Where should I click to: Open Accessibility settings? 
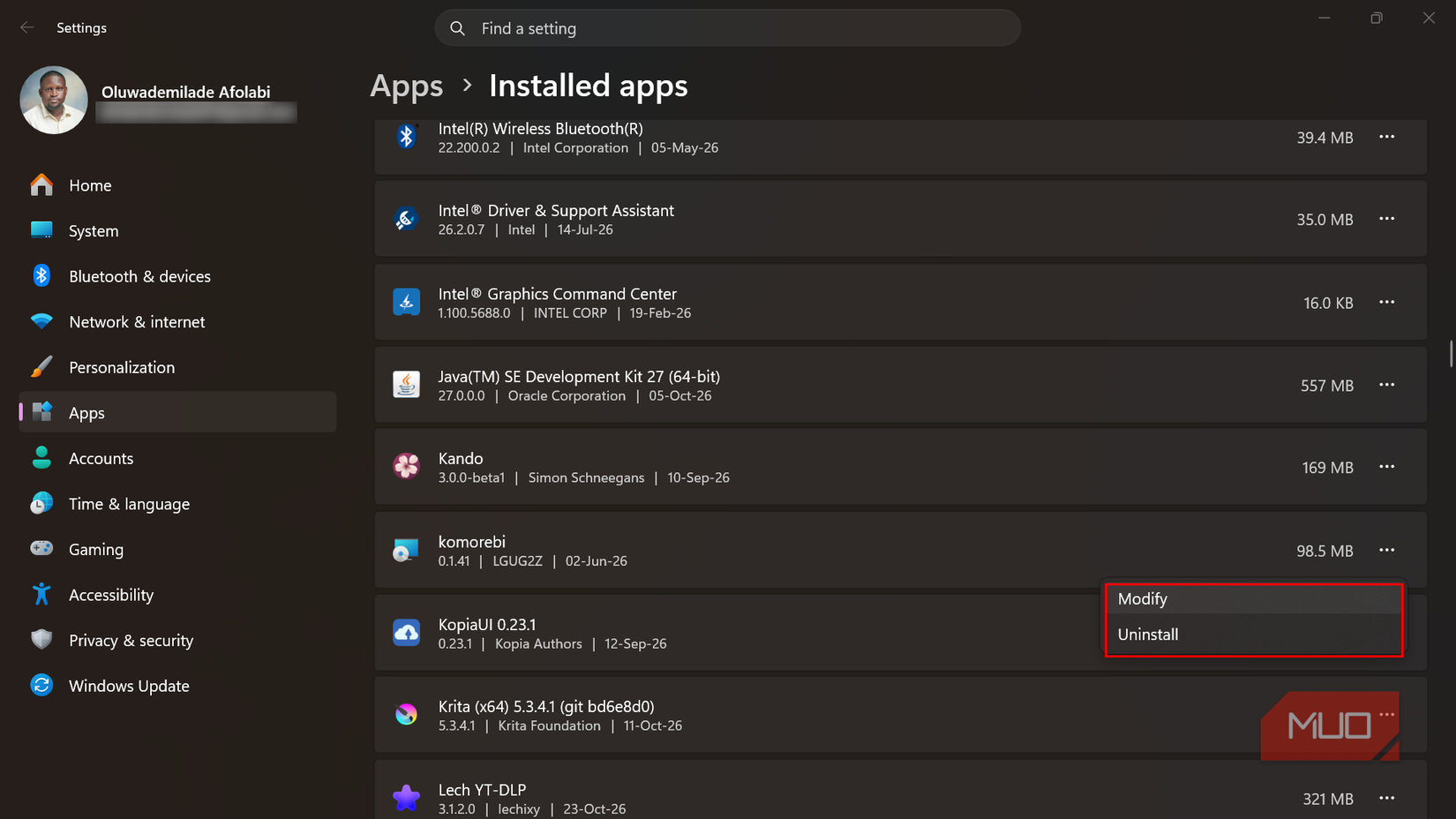point(177,595)
